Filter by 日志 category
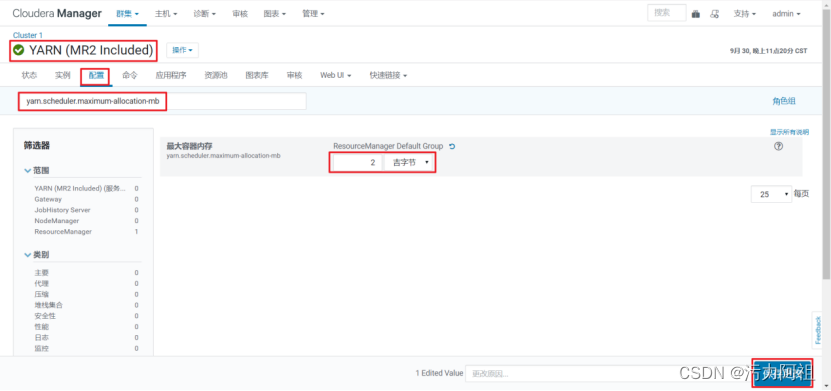This screenshot has width=831, height=391. coord(41,337)
